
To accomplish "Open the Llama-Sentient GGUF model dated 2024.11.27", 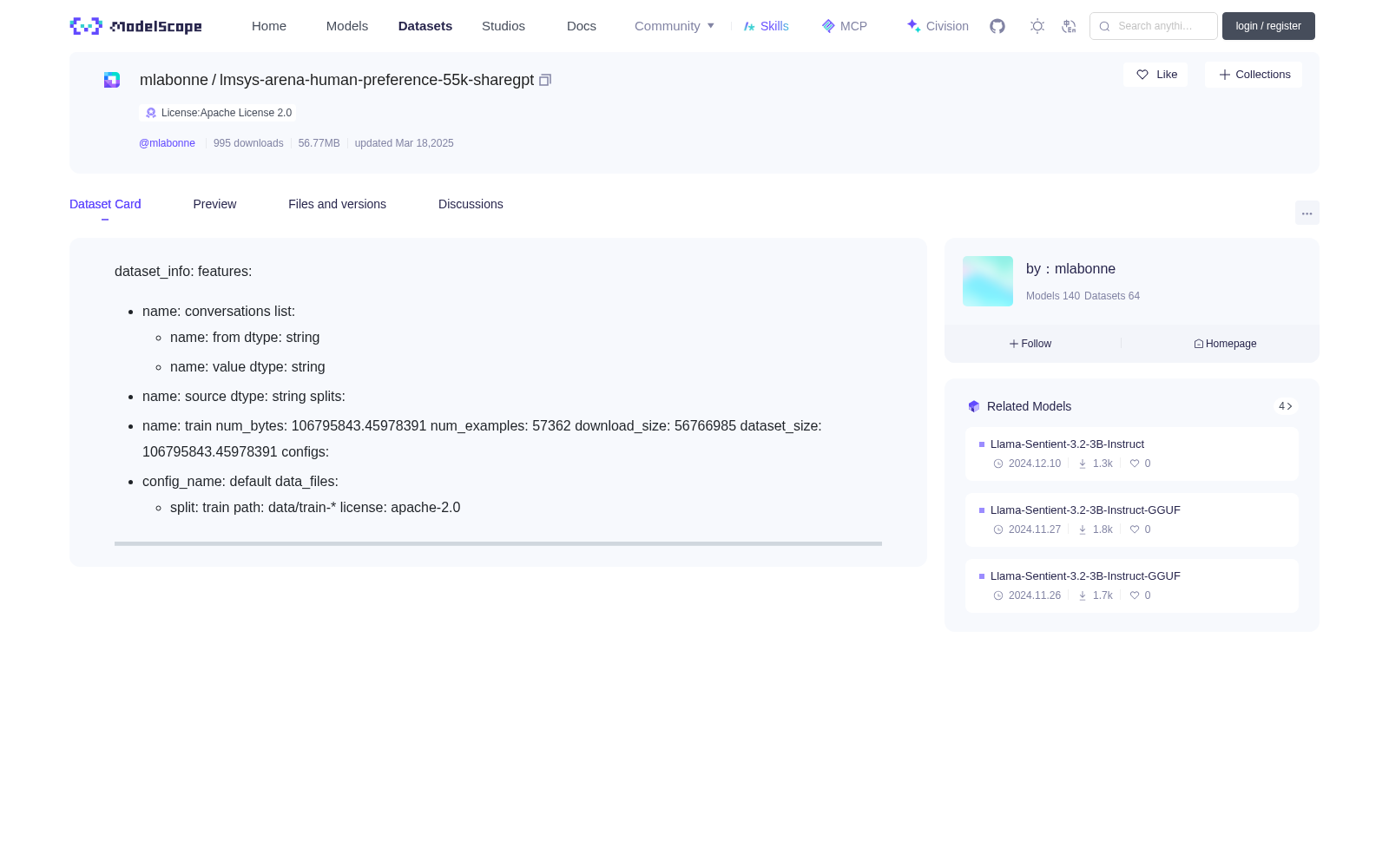I will pyautogui.click(x=1132, y=520).
